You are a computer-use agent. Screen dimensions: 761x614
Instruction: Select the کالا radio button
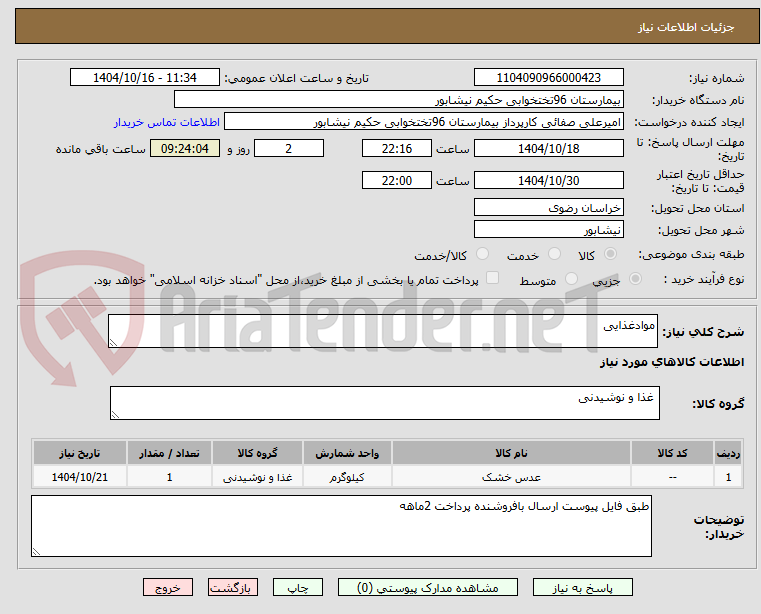tap(611, 254)
